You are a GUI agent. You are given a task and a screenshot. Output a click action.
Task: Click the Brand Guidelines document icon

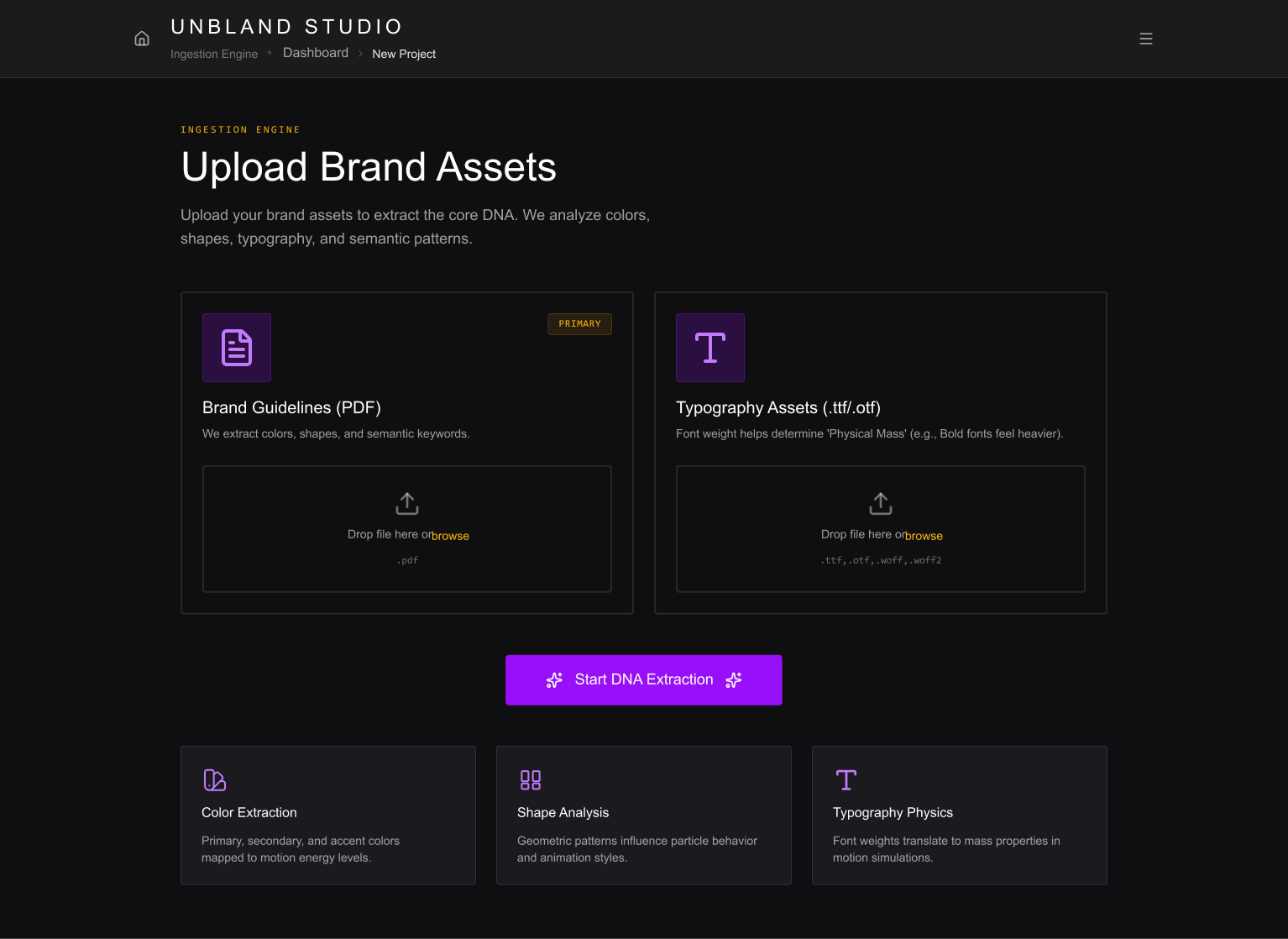click(237, 348)
